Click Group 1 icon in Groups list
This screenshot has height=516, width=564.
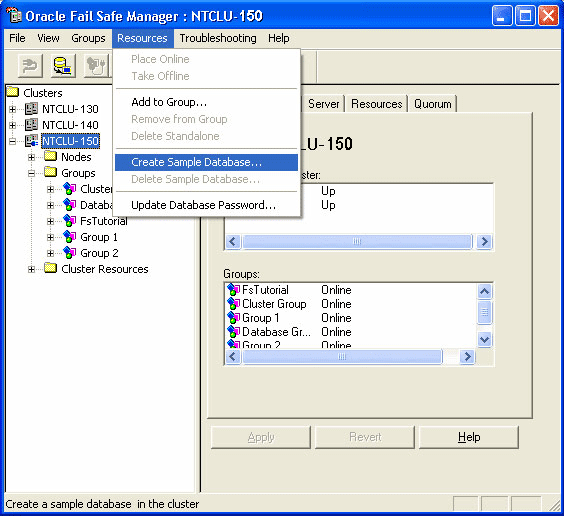[233, 318]
